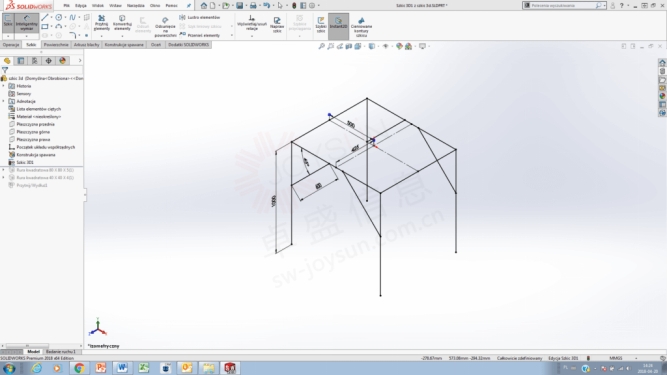Click the Save icon in title toolbar
Screen dimensions: 667x375
239,6
